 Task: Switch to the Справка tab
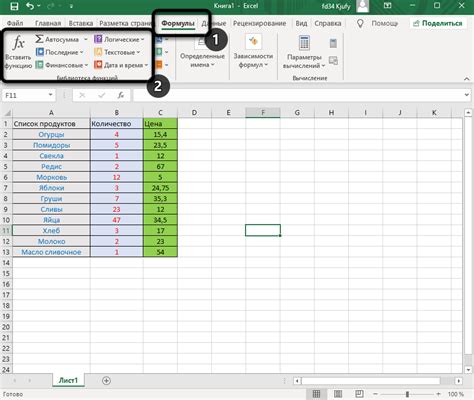[x=328, y=23]
